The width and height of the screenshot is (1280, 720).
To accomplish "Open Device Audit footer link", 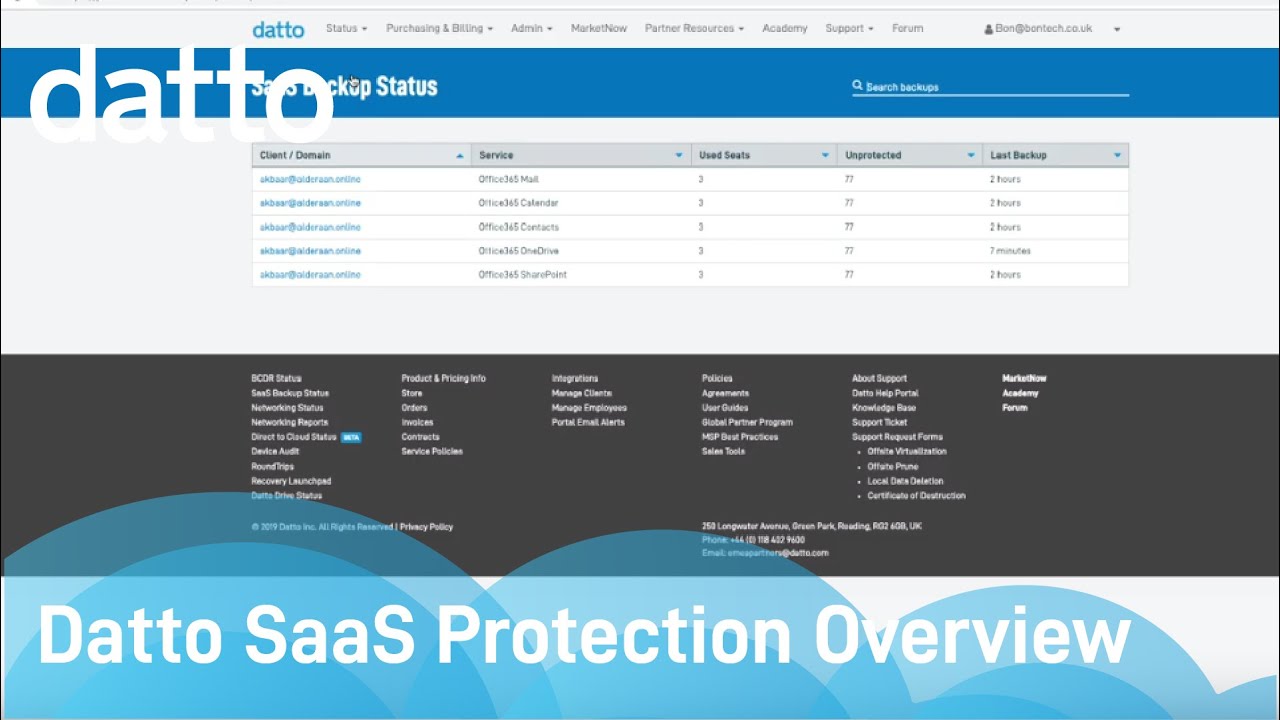I will coord(275,451).
